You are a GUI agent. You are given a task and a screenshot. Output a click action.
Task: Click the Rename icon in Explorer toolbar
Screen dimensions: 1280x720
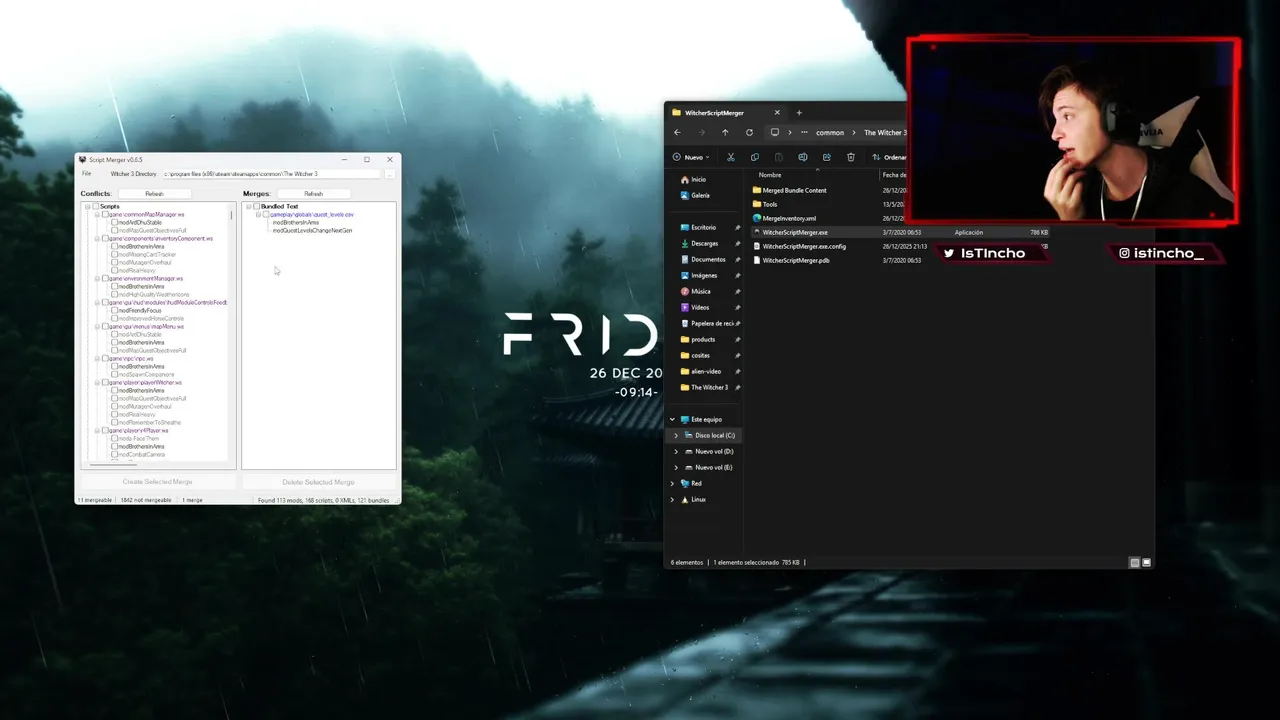(803, 157)
